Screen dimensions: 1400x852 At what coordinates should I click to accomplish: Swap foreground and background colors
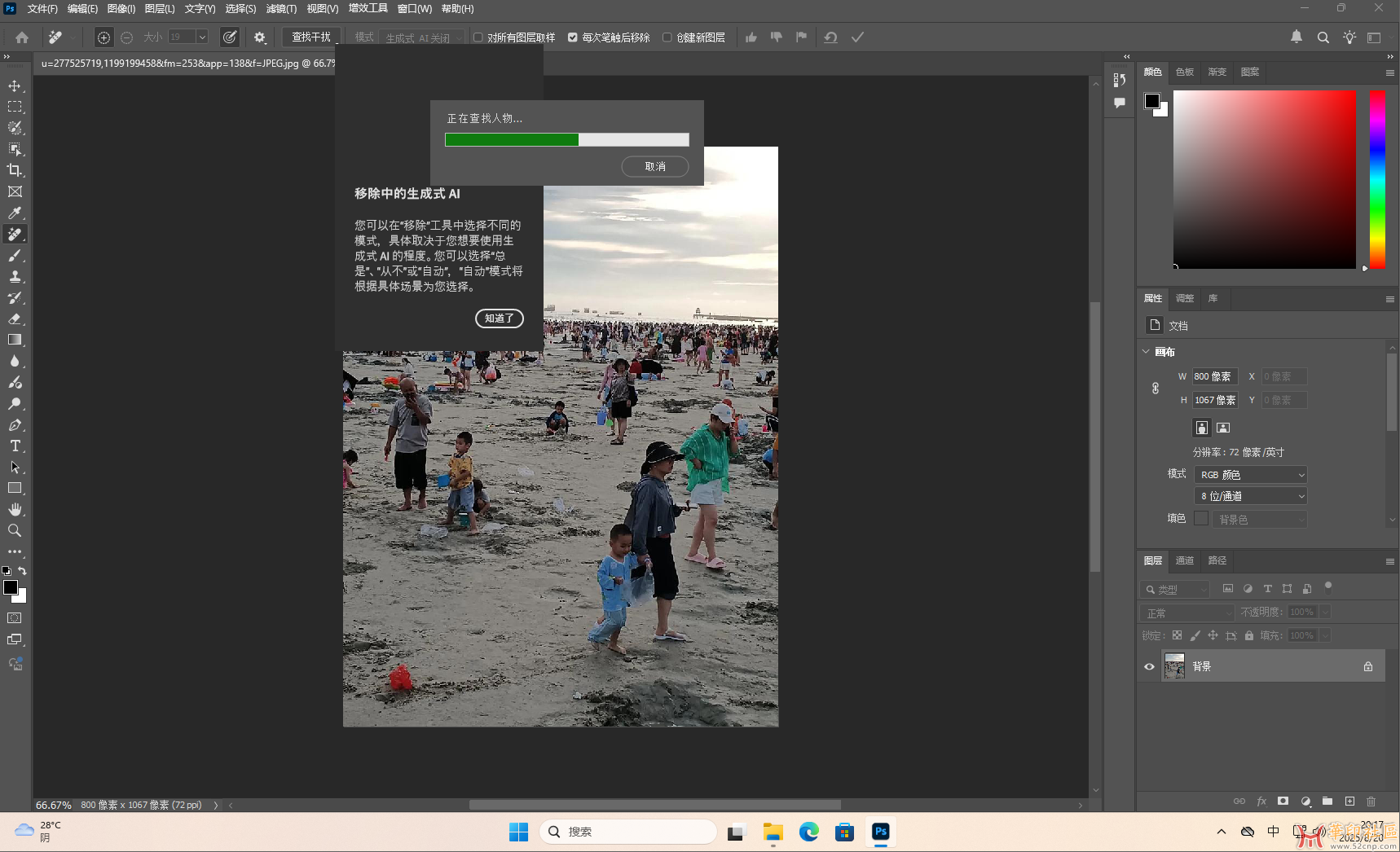coord(23,571)
